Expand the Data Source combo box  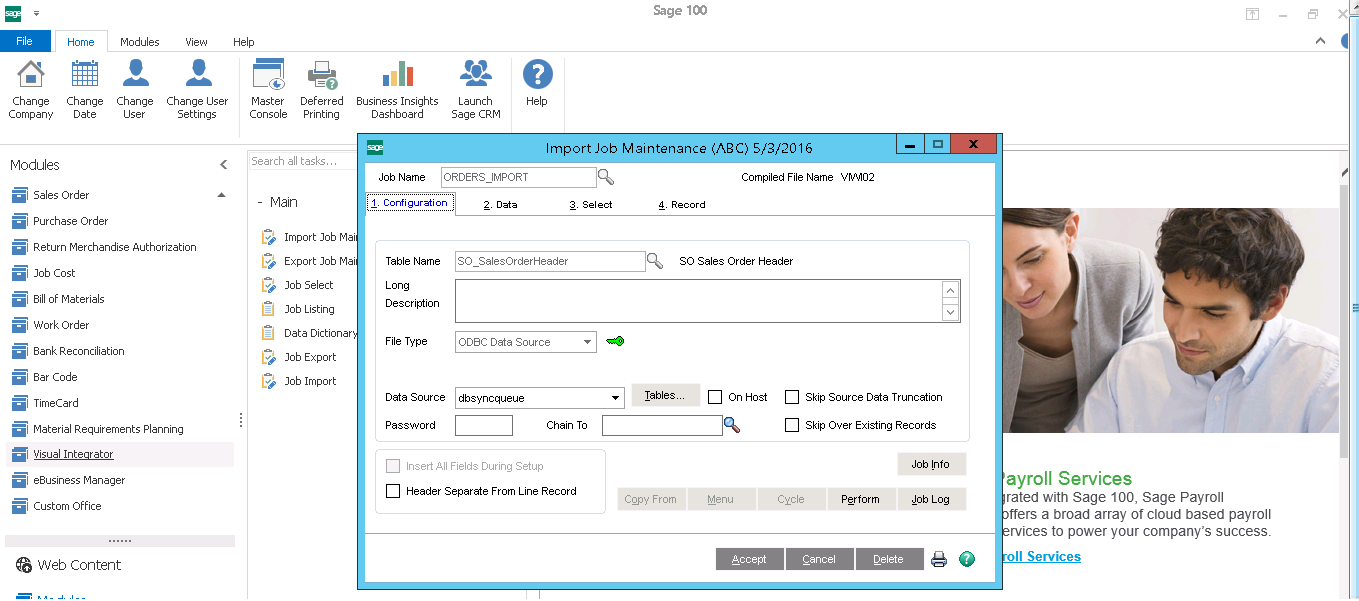click(615, 398)
